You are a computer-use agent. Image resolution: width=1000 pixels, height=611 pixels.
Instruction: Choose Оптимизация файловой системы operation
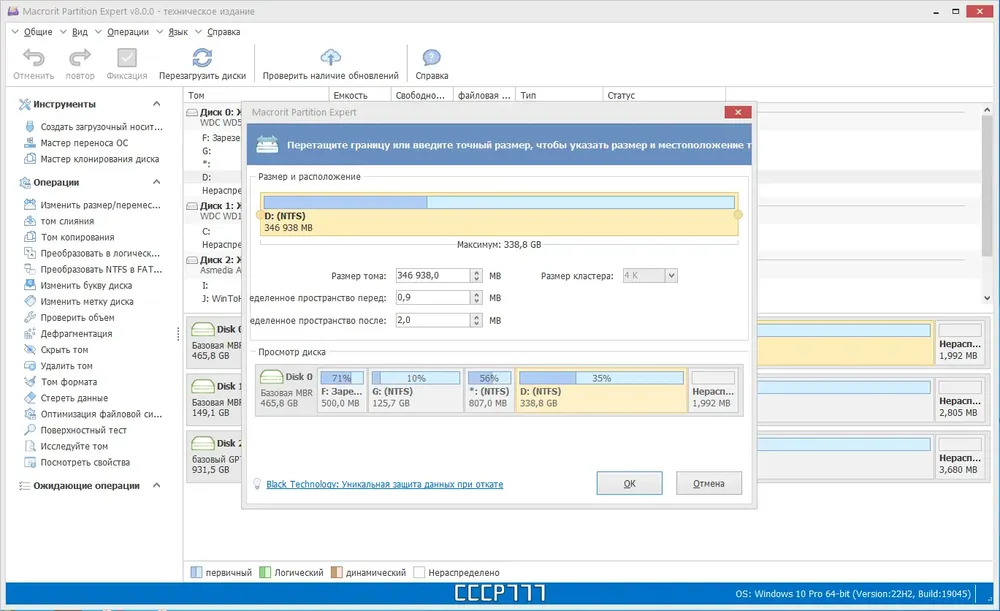click(93, 414)
